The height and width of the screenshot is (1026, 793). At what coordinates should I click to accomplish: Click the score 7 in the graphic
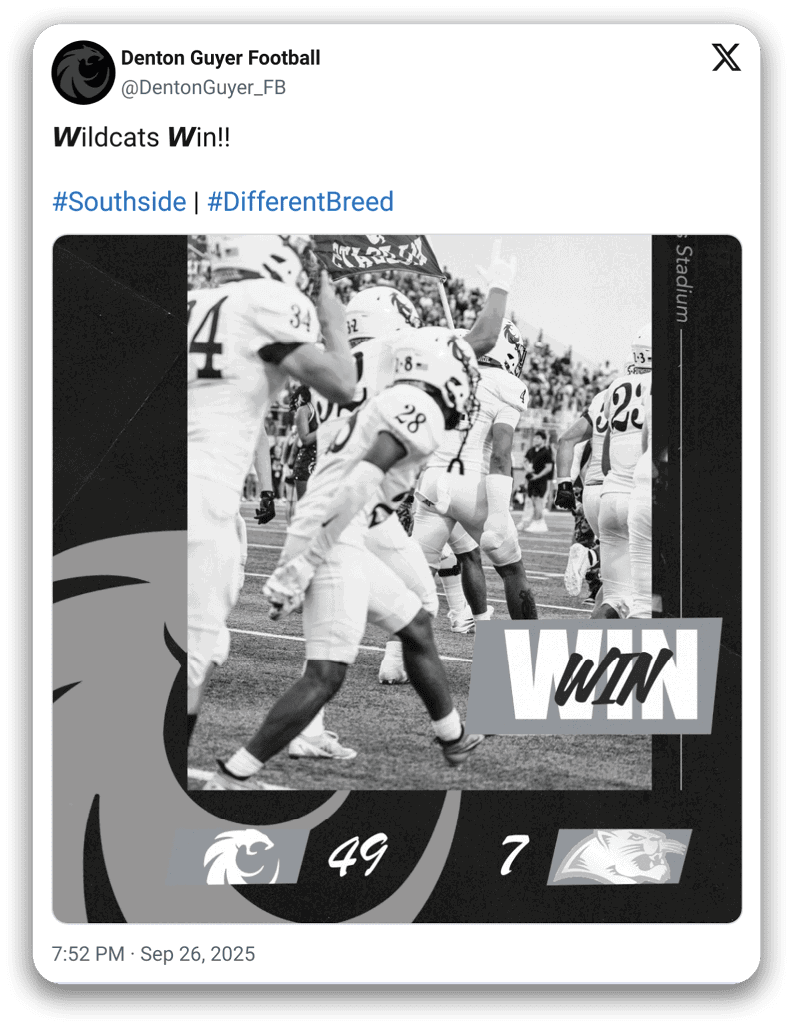pos(514,855)
